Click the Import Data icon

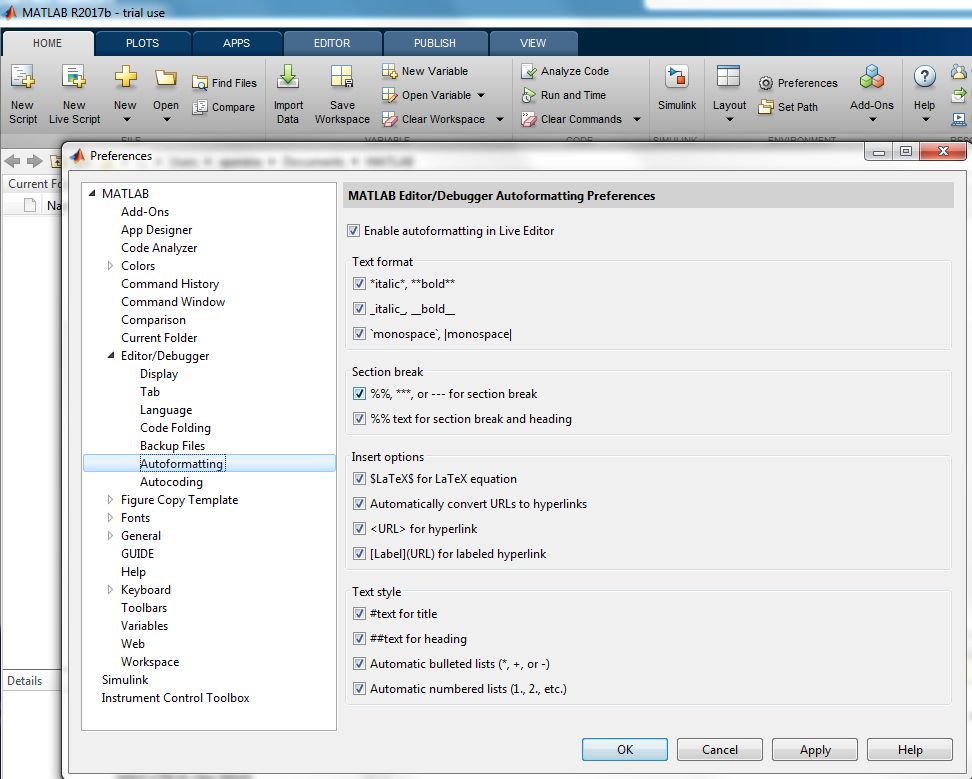pyautogui.click(x=288, y=77)
